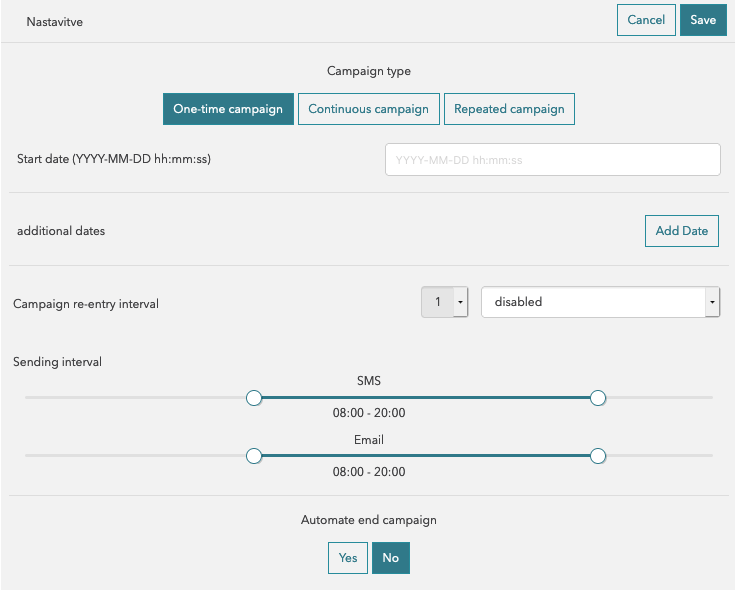Click the Nastavitve panel title
735x590 pixels.
tap(55, 21)
